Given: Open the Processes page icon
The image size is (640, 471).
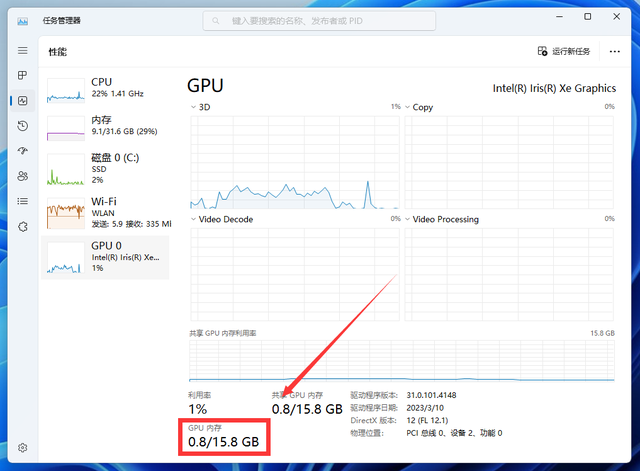Looking at the screenshot, I should [x=22, y=76].
